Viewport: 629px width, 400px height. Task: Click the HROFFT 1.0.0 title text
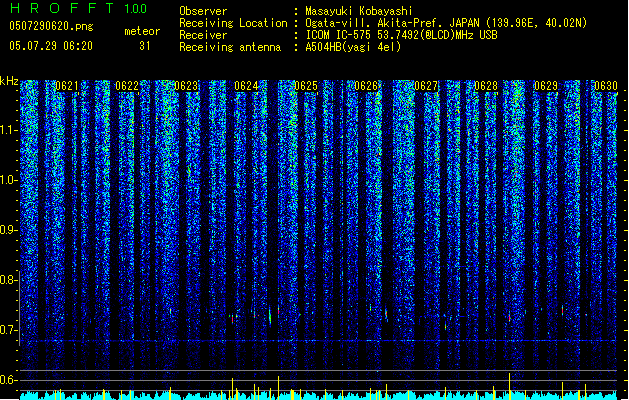(x=79, y=8)
